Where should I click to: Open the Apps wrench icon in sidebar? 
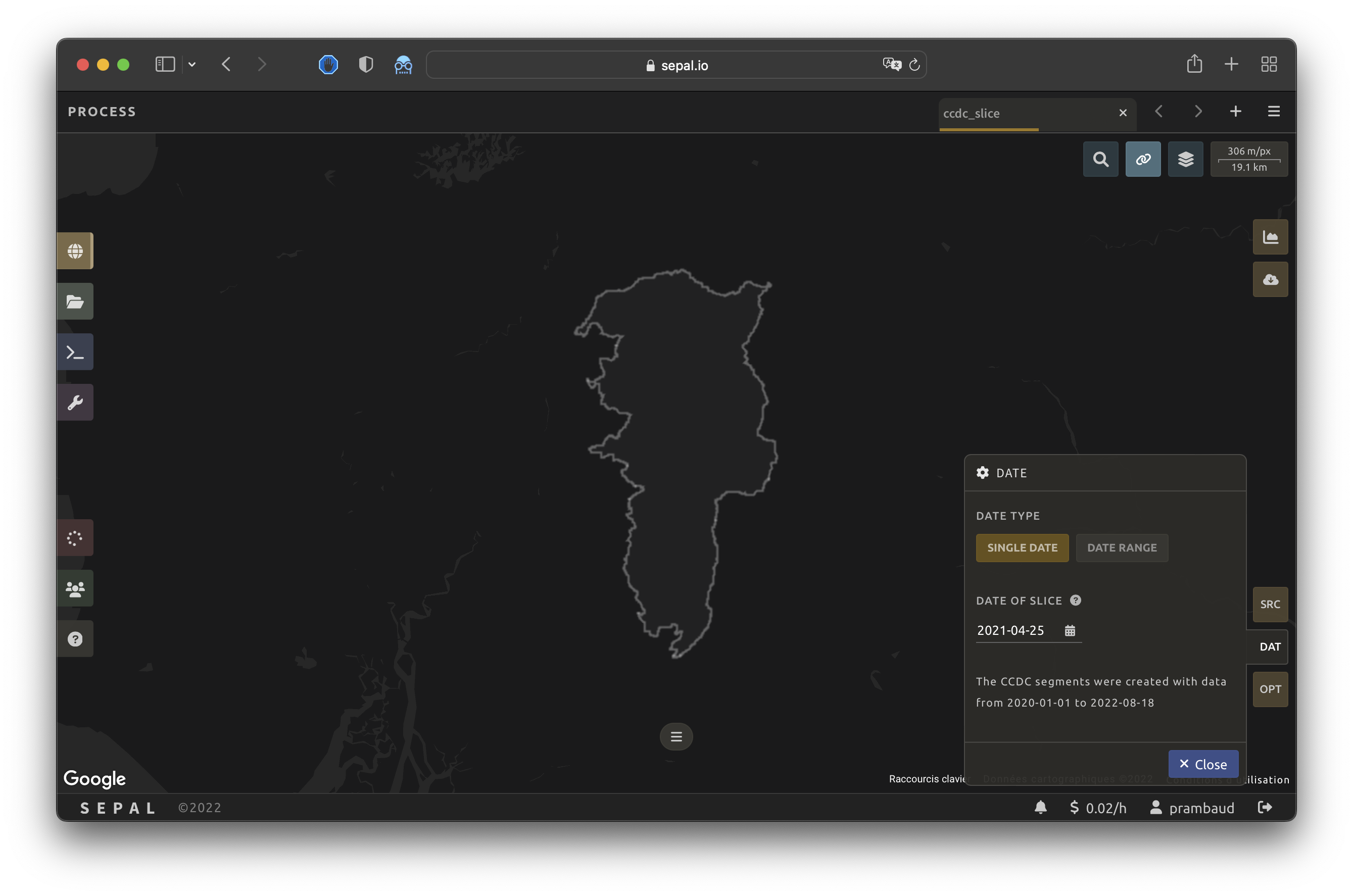tap(75, 402)
